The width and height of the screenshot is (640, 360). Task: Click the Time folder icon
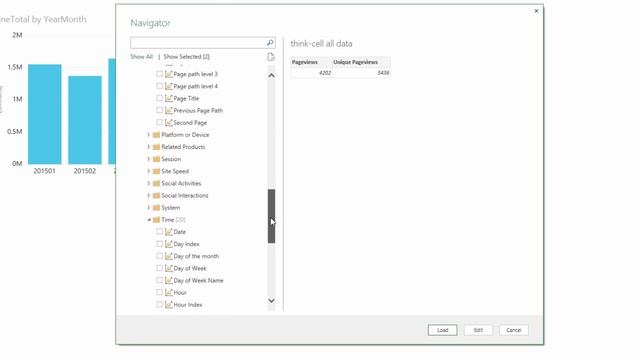pos(156,220)
